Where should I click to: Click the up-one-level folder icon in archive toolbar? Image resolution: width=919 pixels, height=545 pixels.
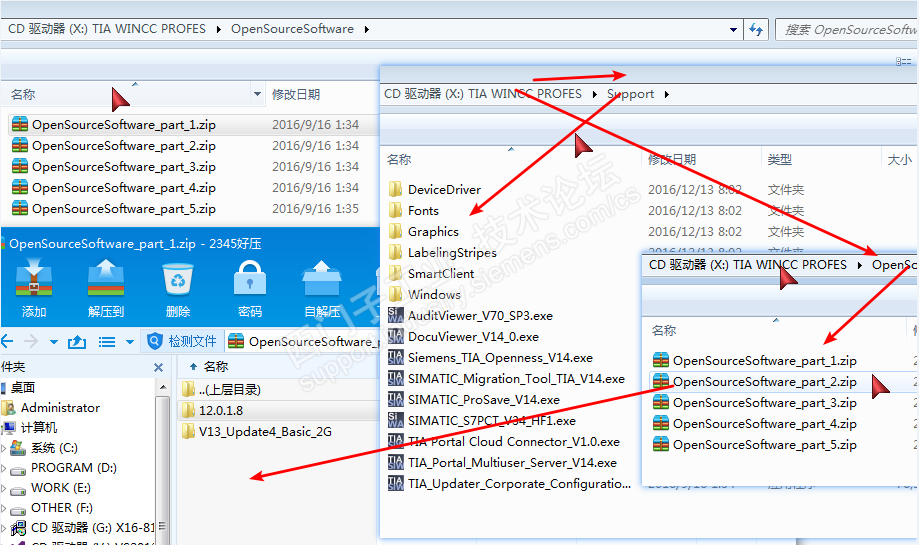(x=77, y=342)
